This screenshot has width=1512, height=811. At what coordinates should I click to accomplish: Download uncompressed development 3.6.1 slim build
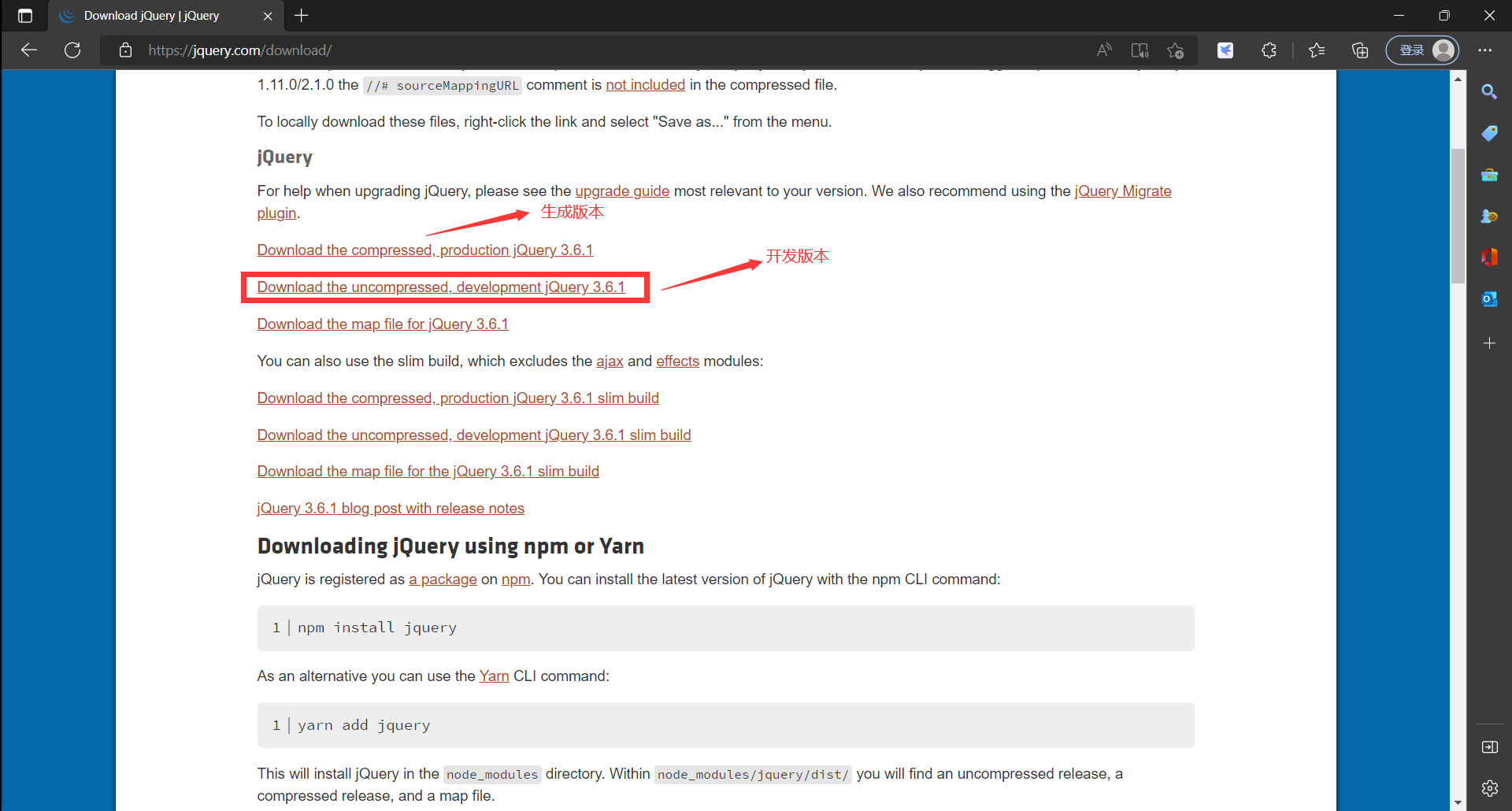(x=474, y=435)
